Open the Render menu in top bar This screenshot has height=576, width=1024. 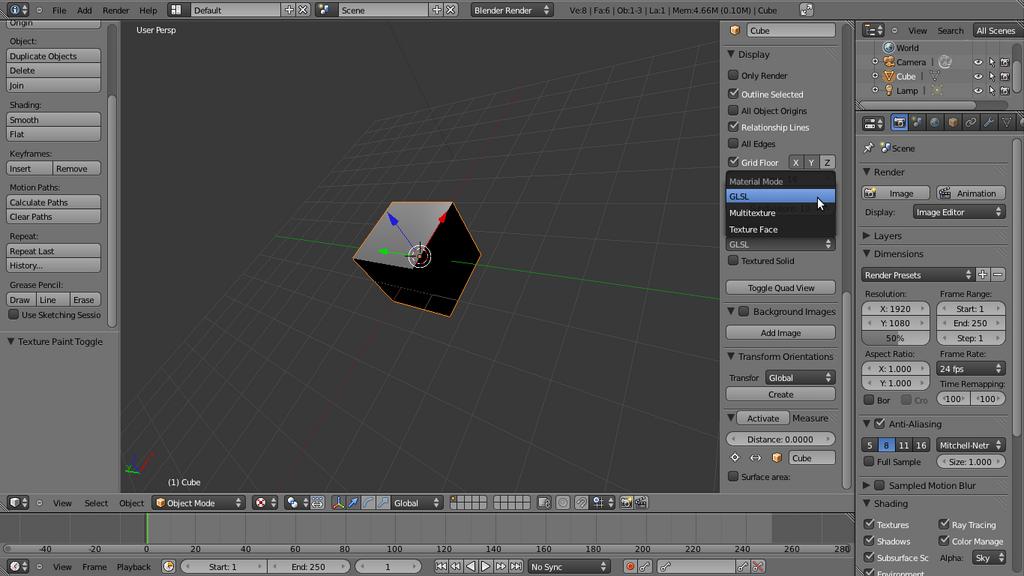(116, 10)
